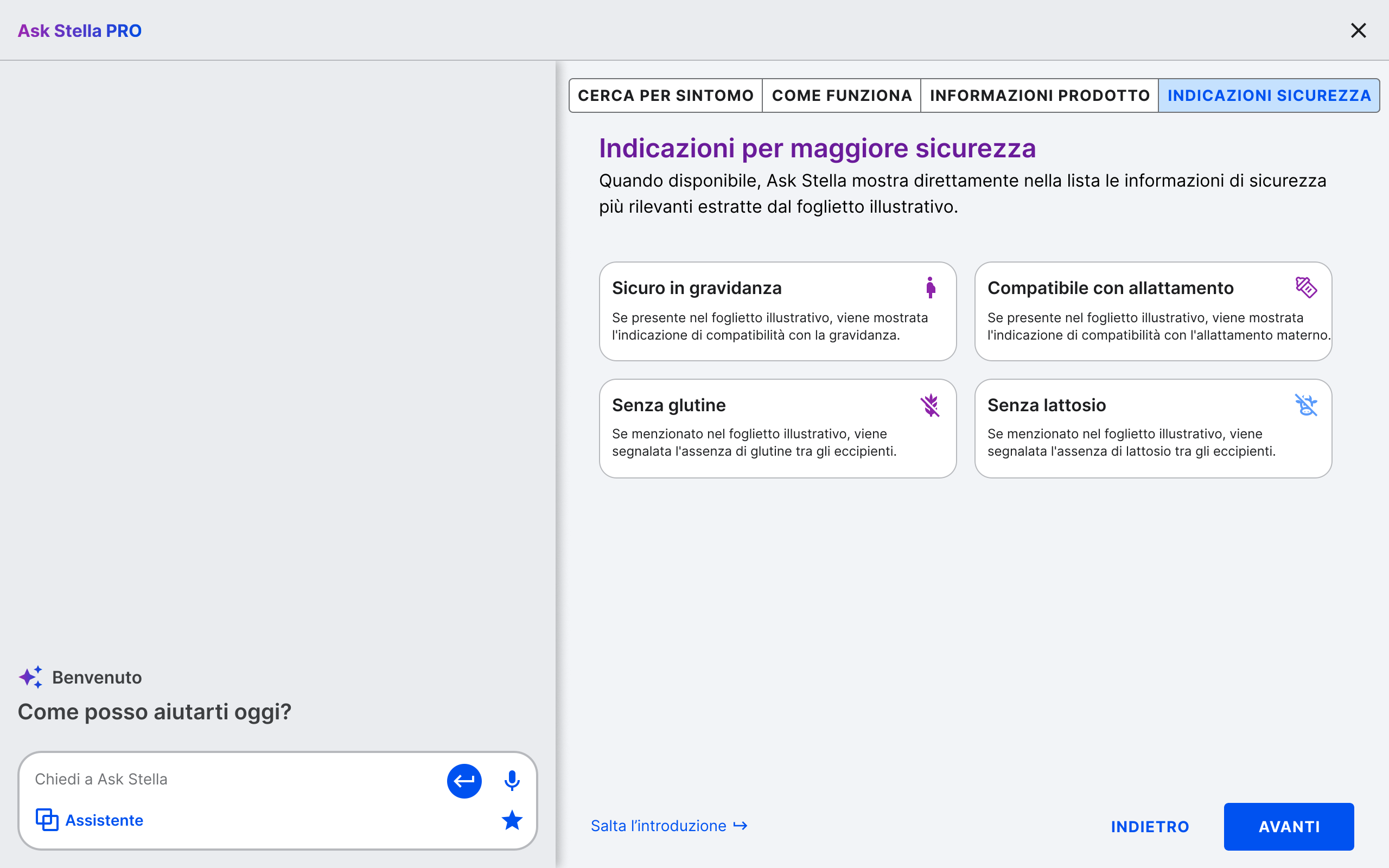The image size is (1389, 868).
Task: Click the pregnancy icon on Sicuro in gravidanza
Action: pos(931,288)
